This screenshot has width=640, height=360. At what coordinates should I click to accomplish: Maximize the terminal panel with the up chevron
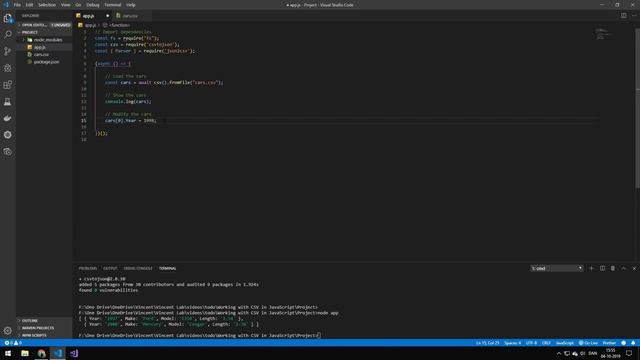coord(623,268)
